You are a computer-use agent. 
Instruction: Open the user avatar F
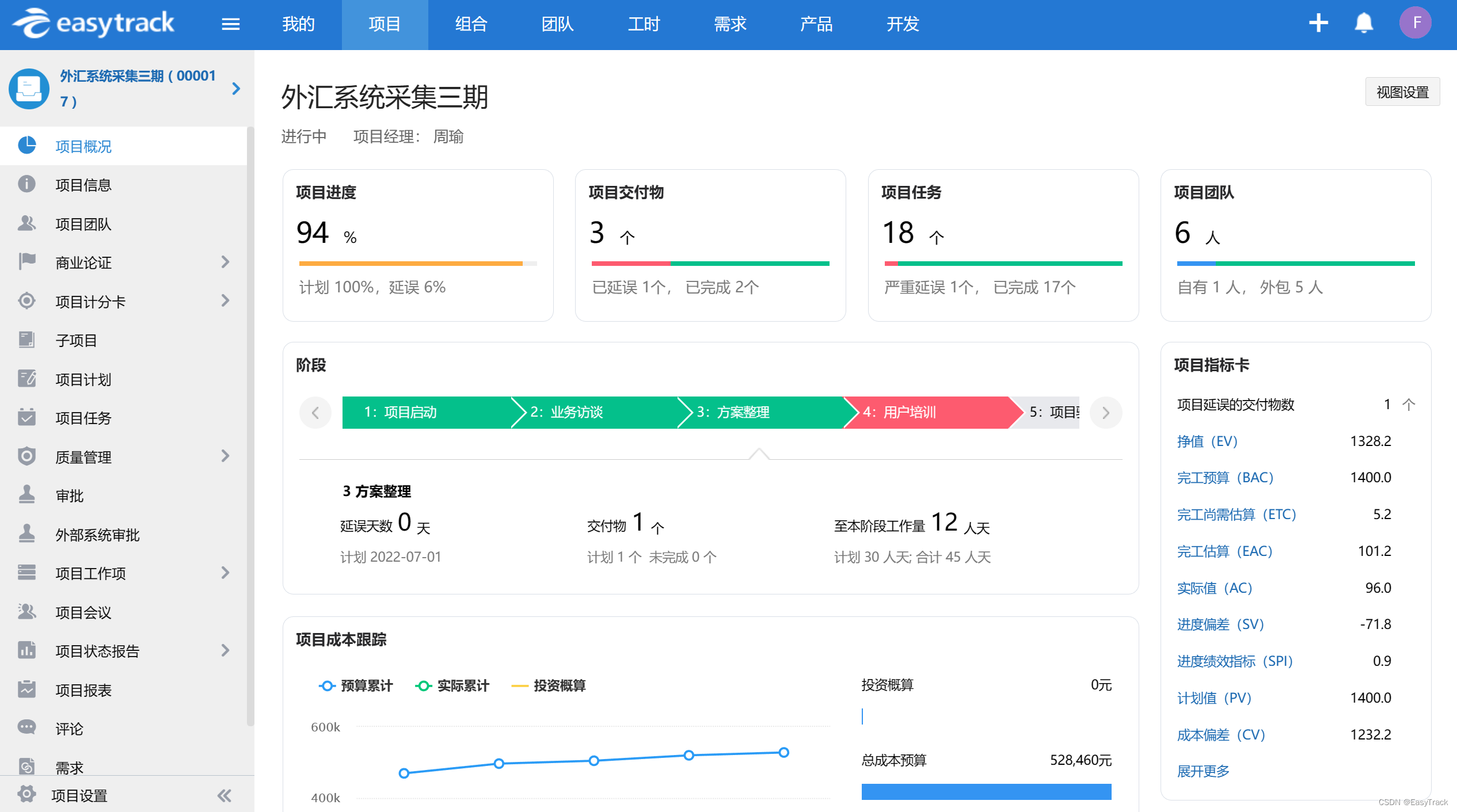1415,23
